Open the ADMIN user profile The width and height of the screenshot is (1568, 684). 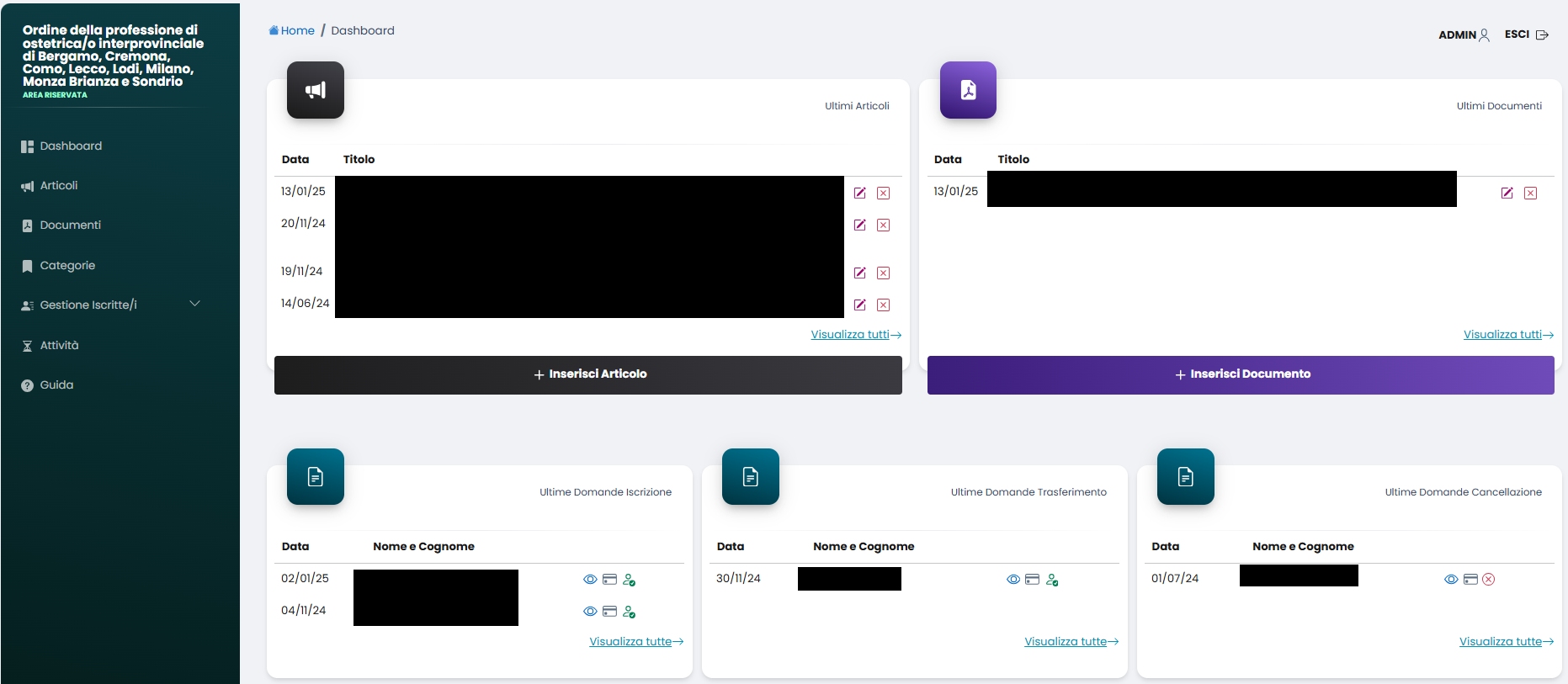point(1464,34)
